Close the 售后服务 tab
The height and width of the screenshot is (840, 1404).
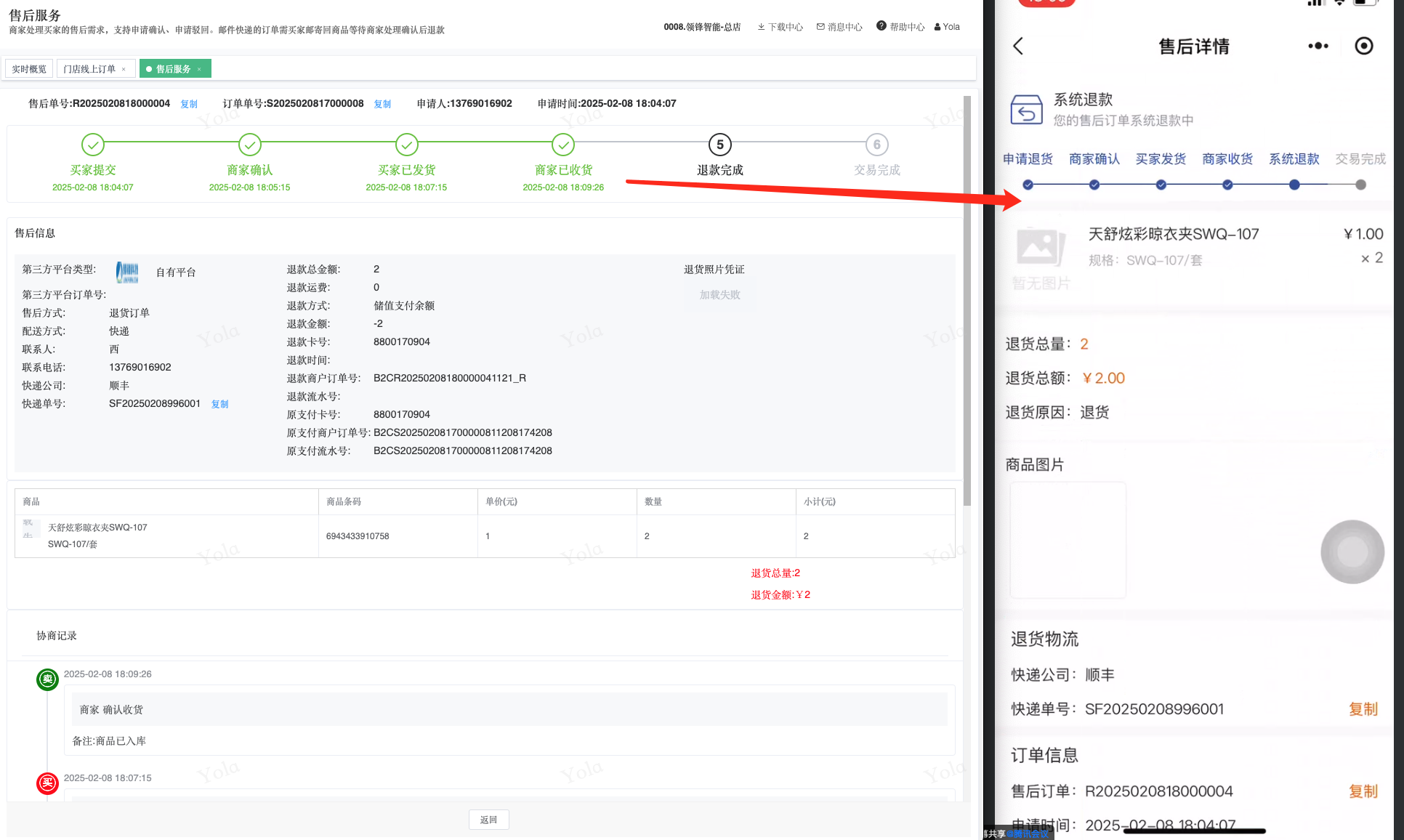[x=199, y=70]
